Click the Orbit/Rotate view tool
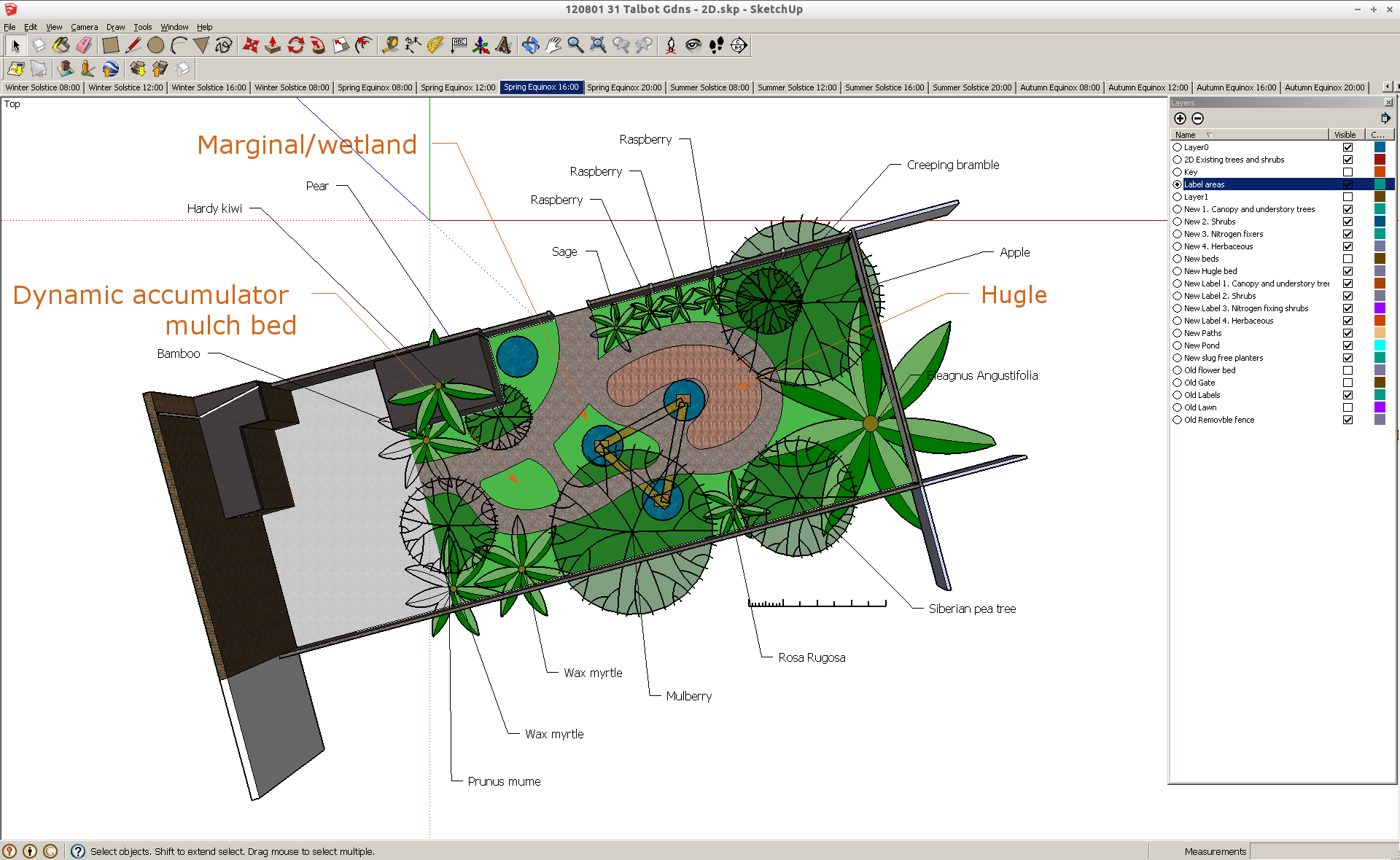Image resolution: width=1400 pixels, height=860 pixels. pos(531,45)
